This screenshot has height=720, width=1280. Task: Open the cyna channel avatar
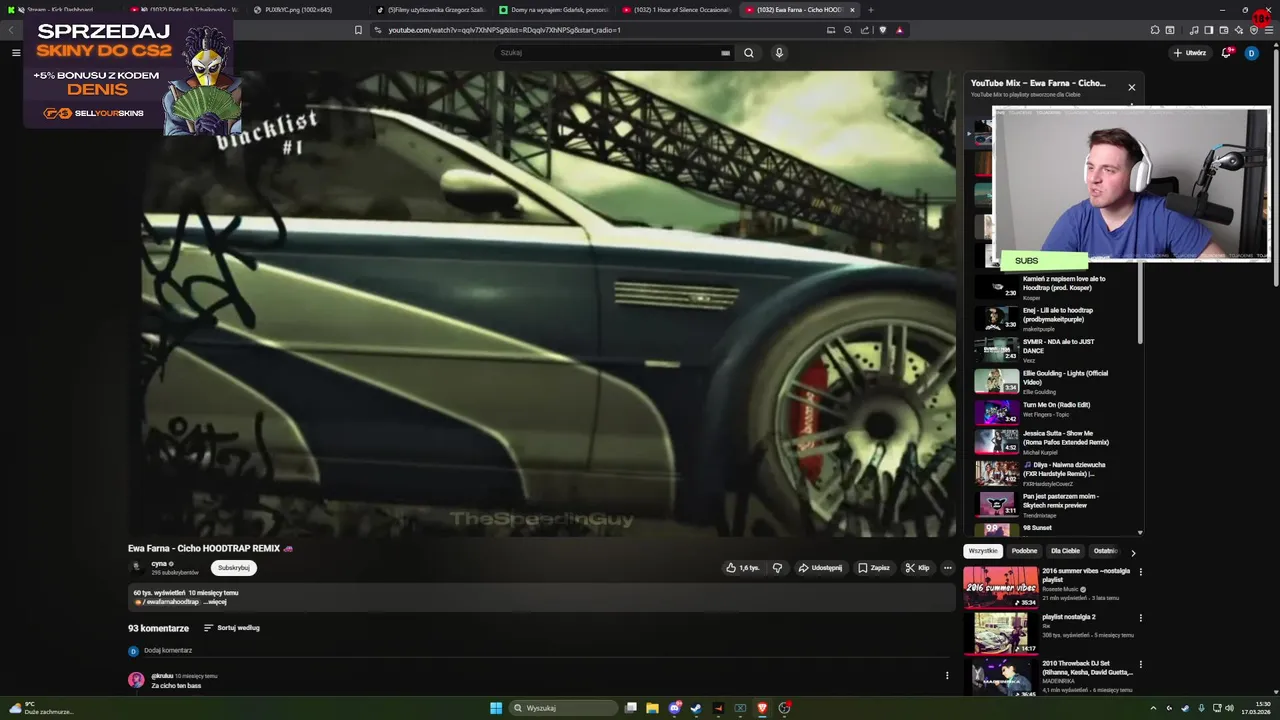137,567
